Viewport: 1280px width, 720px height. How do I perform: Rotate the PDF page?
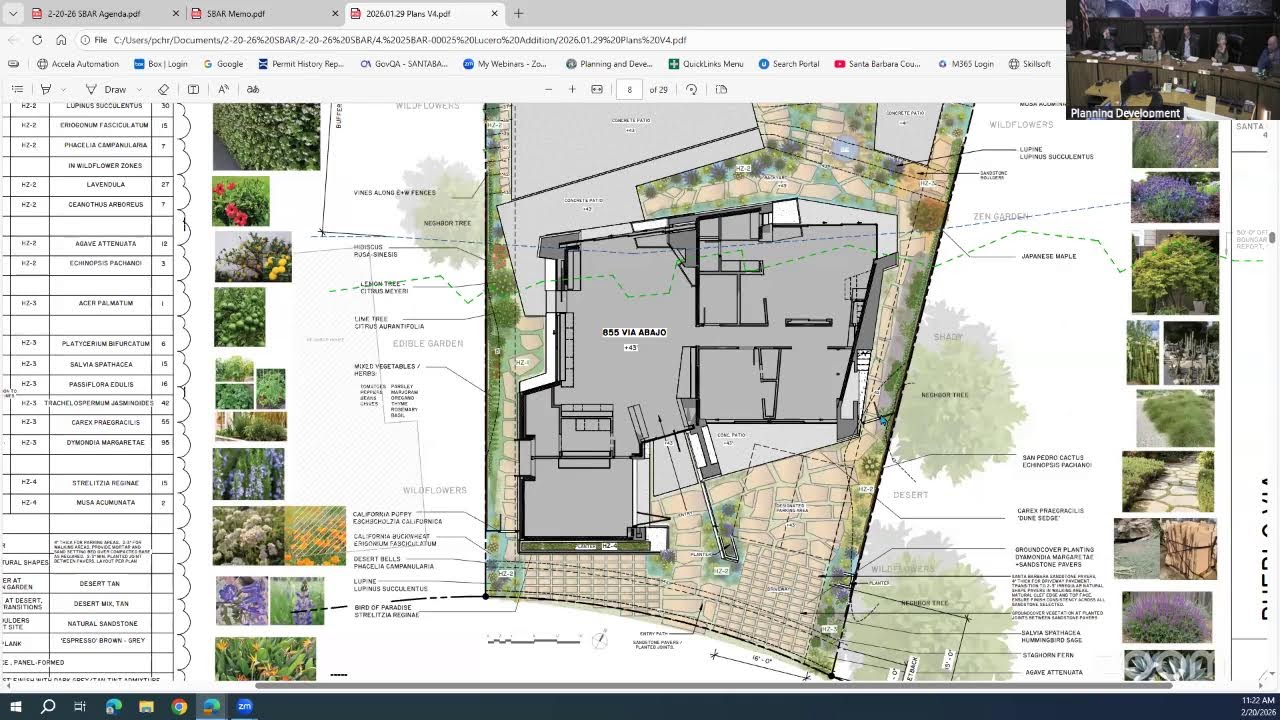[691, 89]
